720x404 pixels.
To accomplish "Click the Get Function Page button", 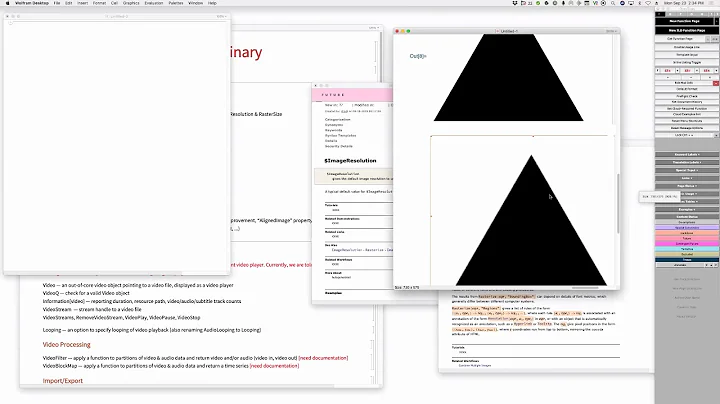I will tap(680, 39).
